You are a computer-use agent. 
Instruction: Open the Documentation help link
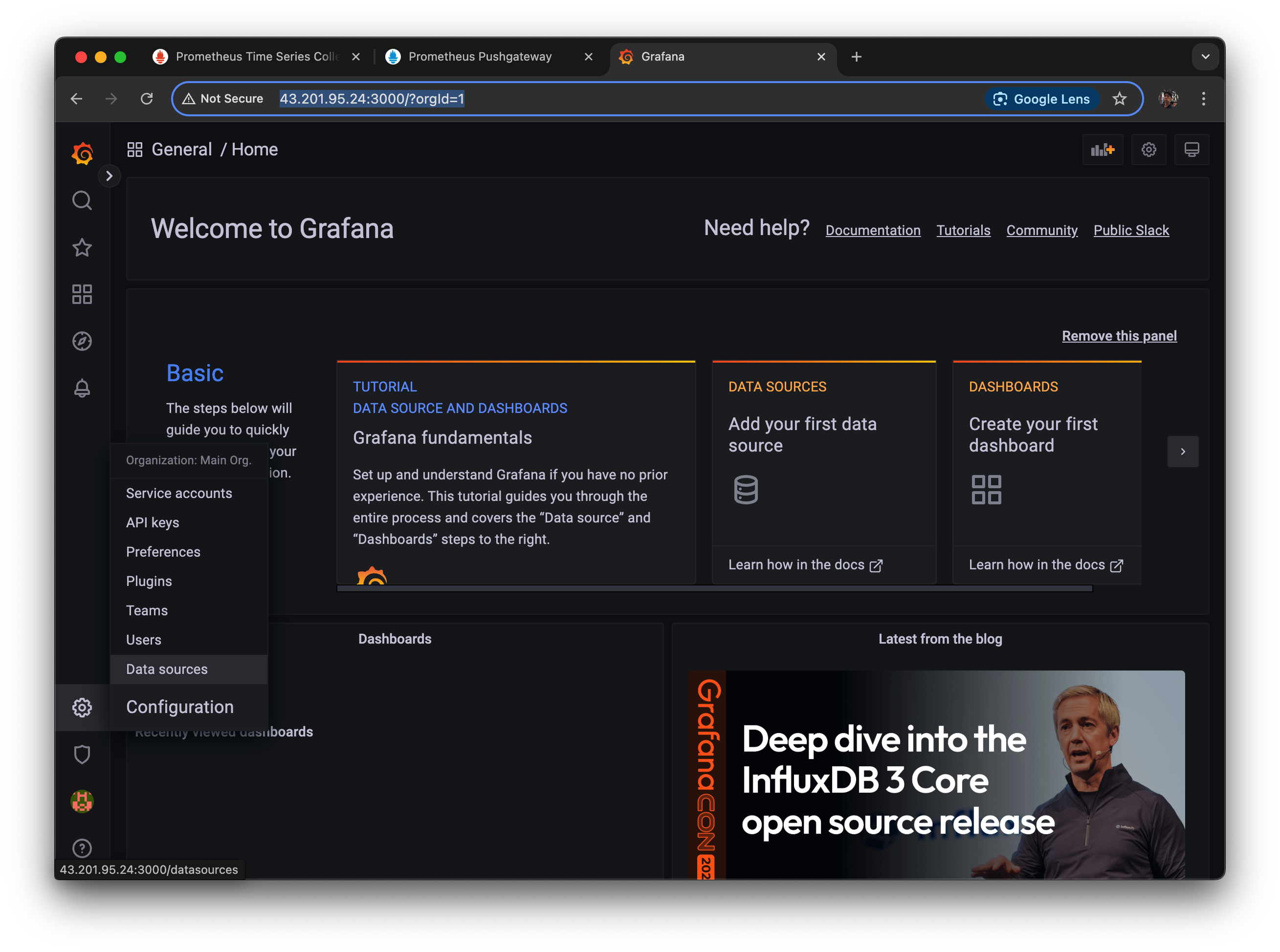(x=872, y=231)
